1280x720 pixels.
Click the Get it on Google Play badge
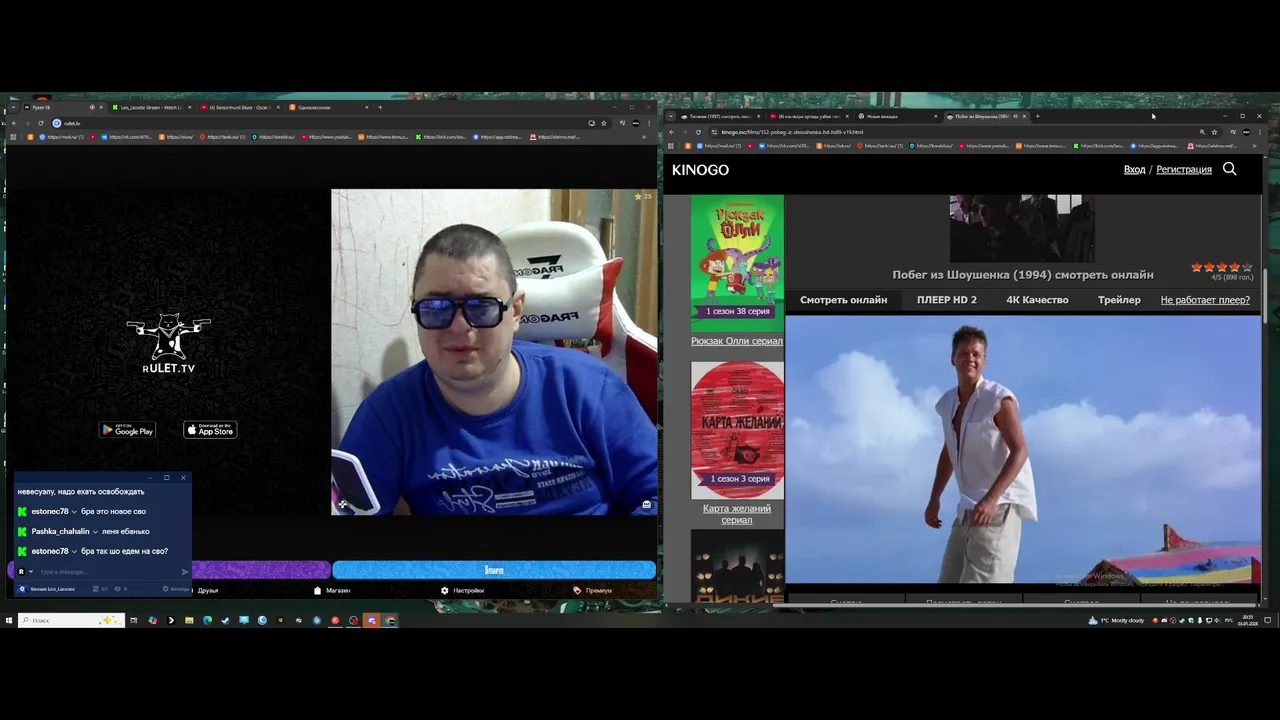pos(127,430)
